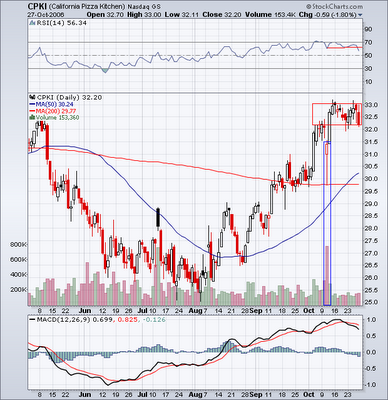388x400 pixels.
Task: Click the Volume 153,360 legend label
Action: [x=57, y=117]
